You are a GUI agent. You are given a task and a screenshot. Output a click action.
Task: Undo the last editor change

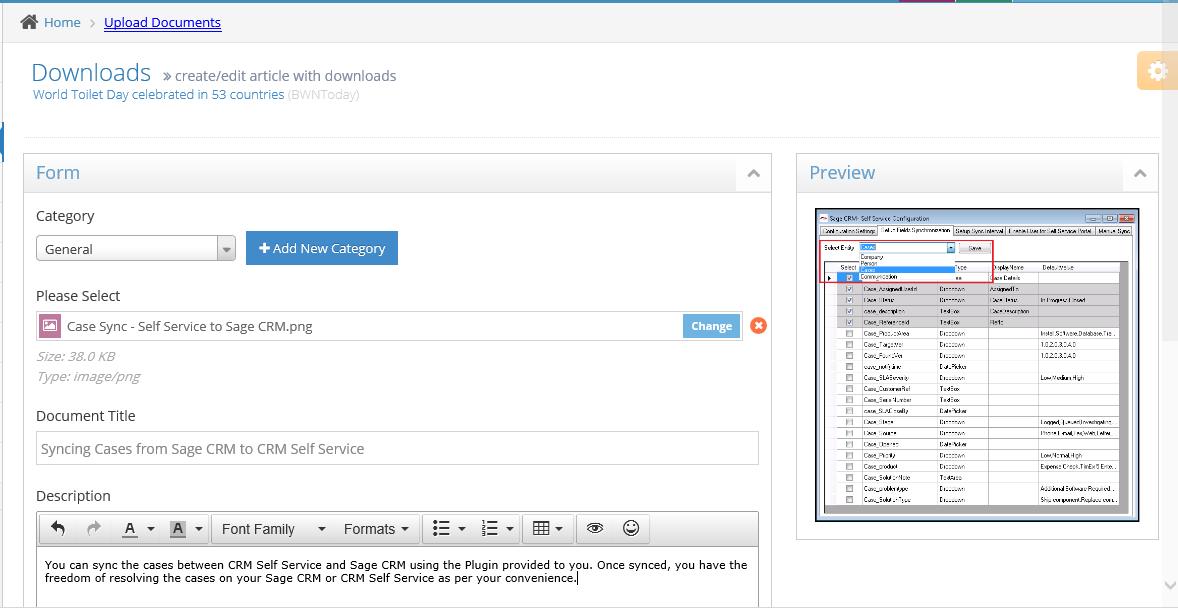[x=58, y=528]
